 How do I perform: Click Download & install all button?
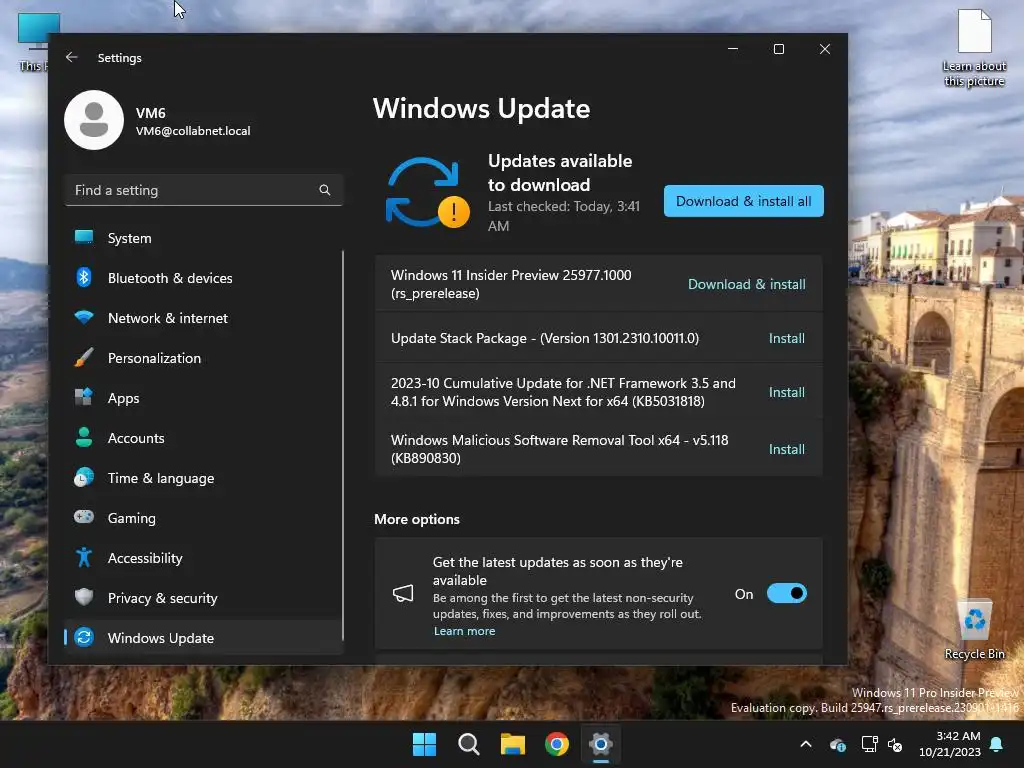743,201
